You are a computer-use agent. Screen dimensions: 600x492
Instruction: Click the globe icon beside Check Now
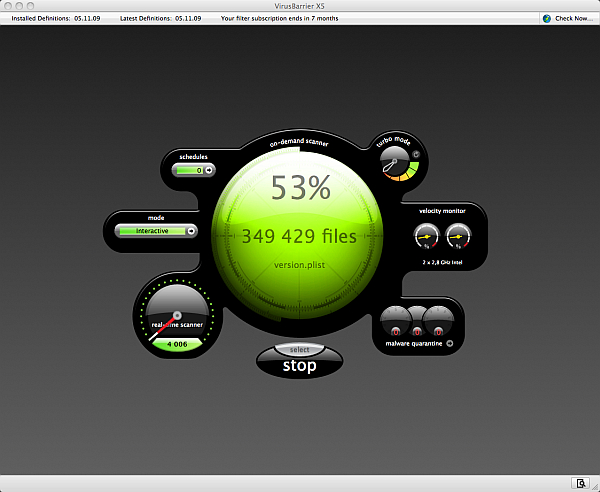point(547,18)
